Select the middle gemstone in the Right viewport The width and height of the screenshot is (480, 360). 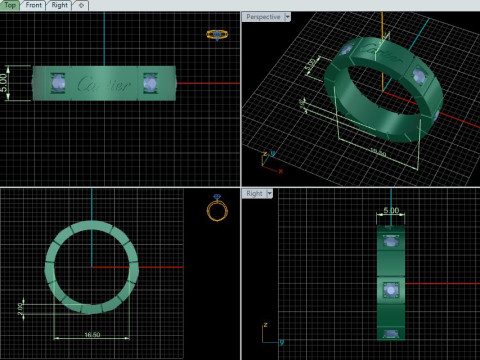[390, 290]
